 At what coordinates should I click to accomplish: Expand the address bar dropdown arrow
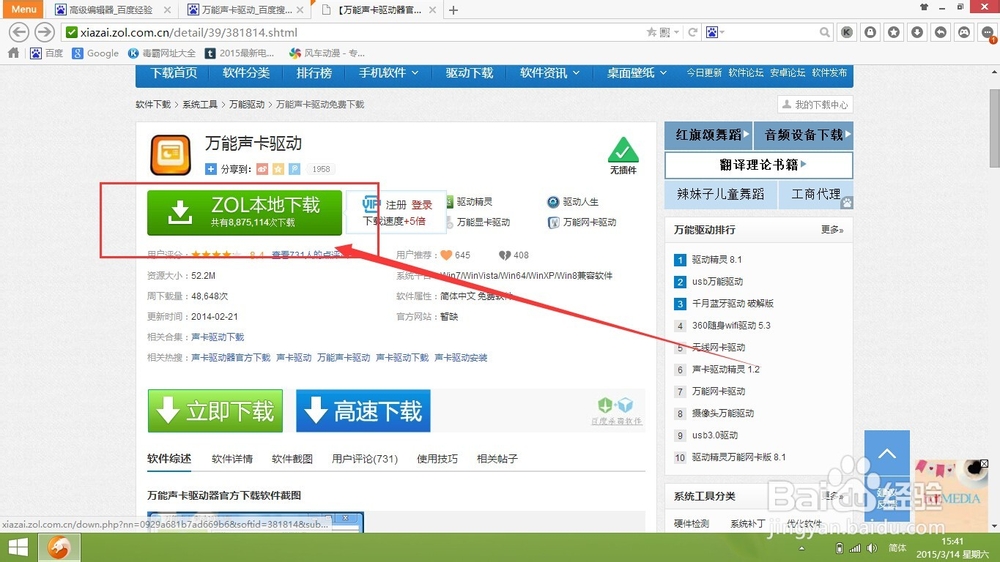click(677, 32)
